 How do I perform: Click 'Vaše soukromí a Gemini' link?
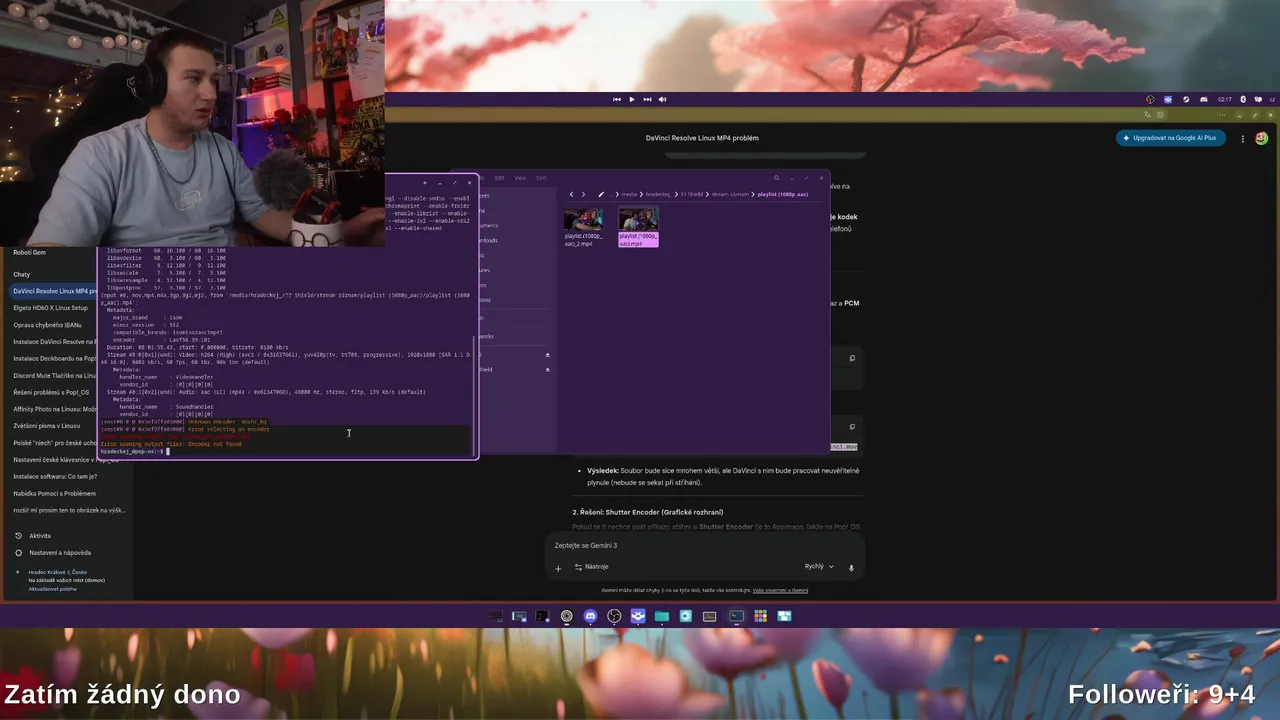[x=780, y=590]
